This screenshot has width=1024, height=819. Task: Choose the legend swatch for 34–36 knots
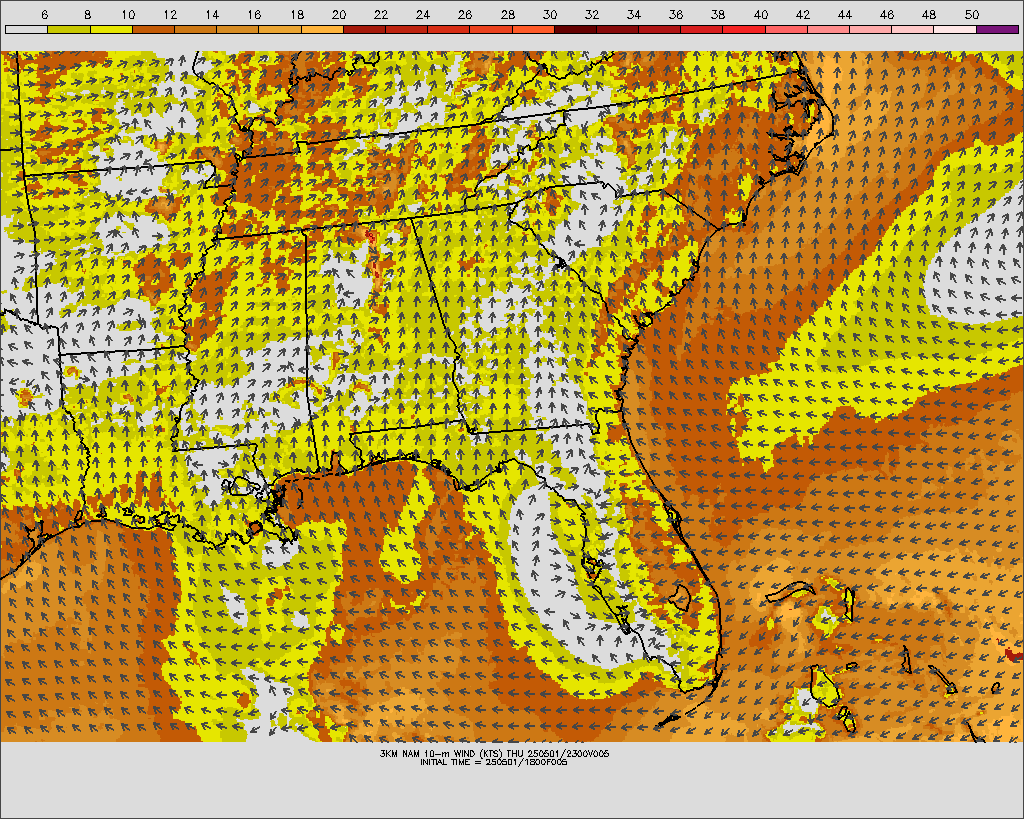pos(660,29)
